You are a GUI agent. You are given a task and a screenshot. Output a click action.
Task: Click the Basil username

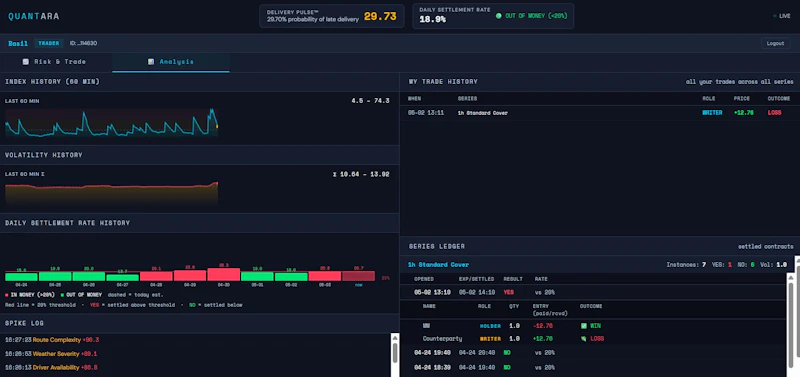(18, 43)
